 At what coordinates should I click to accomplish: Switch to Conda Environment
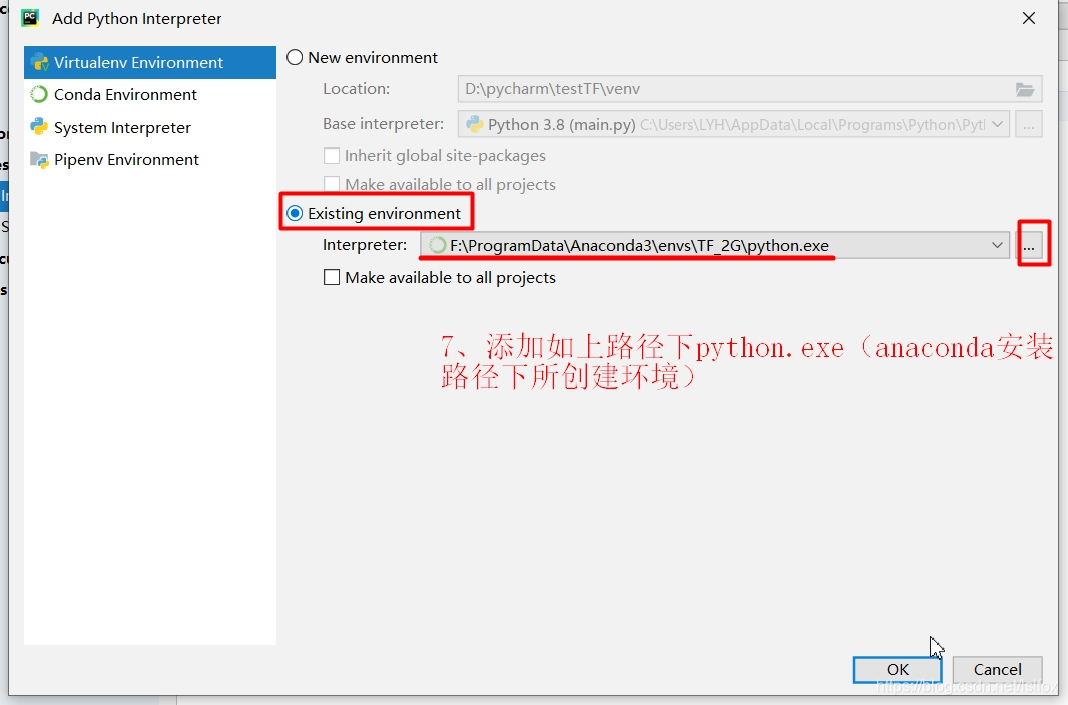150,94
